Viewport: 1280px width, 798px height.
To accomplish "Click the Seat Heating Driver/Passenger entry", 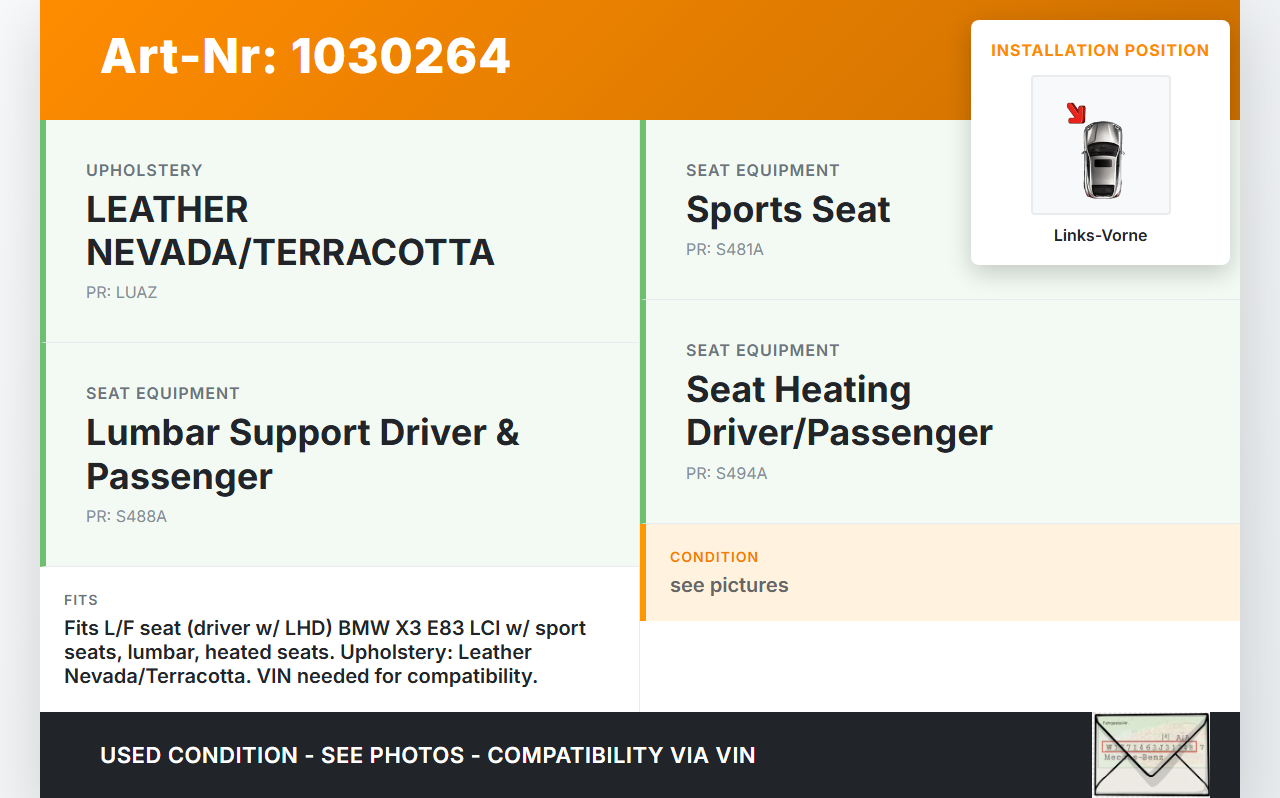I will [x=838, y=411].
